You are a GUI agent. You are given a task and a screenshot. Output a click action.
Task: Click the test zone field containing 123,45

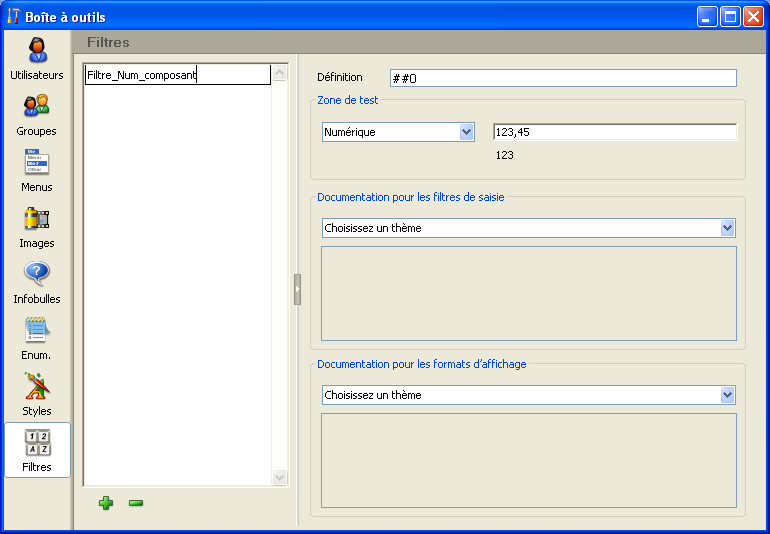(x=614, y=132)
